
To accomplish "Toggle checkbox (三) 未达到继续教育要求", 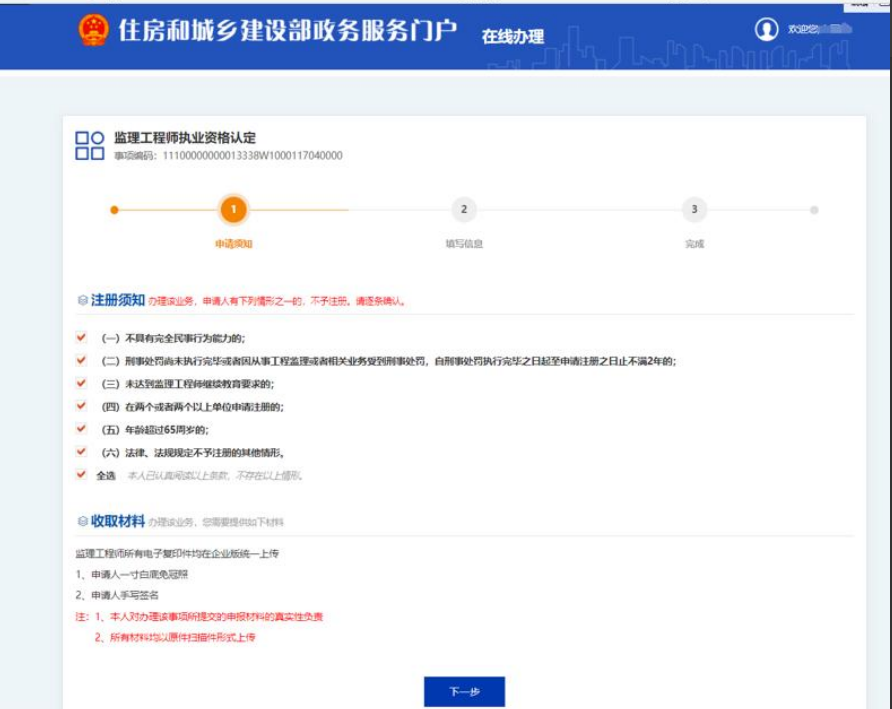I will pos(82,384).
